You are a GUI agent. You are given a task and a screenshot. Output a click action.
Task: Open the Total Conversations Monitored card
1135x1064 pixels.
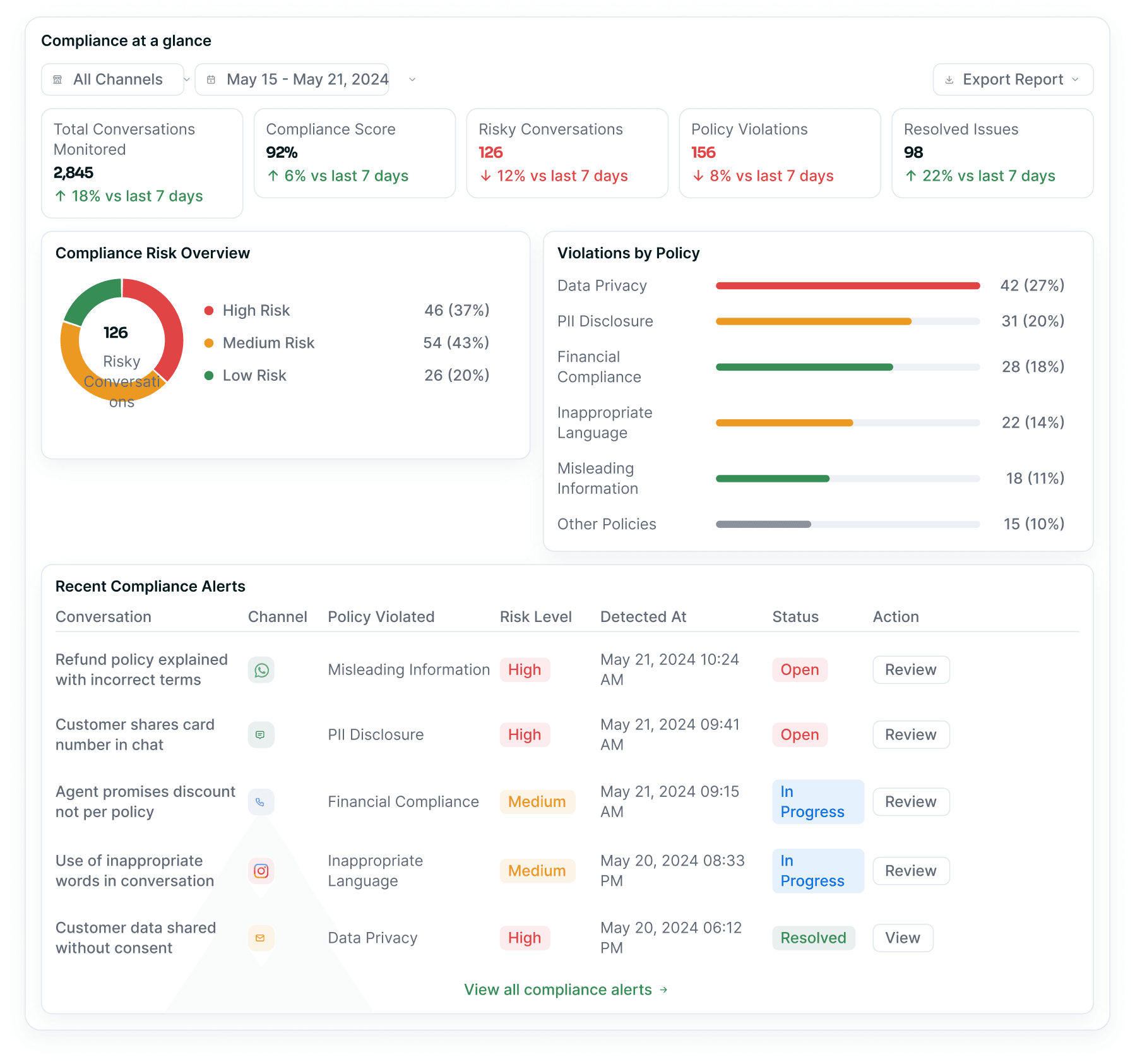(142, 163)
